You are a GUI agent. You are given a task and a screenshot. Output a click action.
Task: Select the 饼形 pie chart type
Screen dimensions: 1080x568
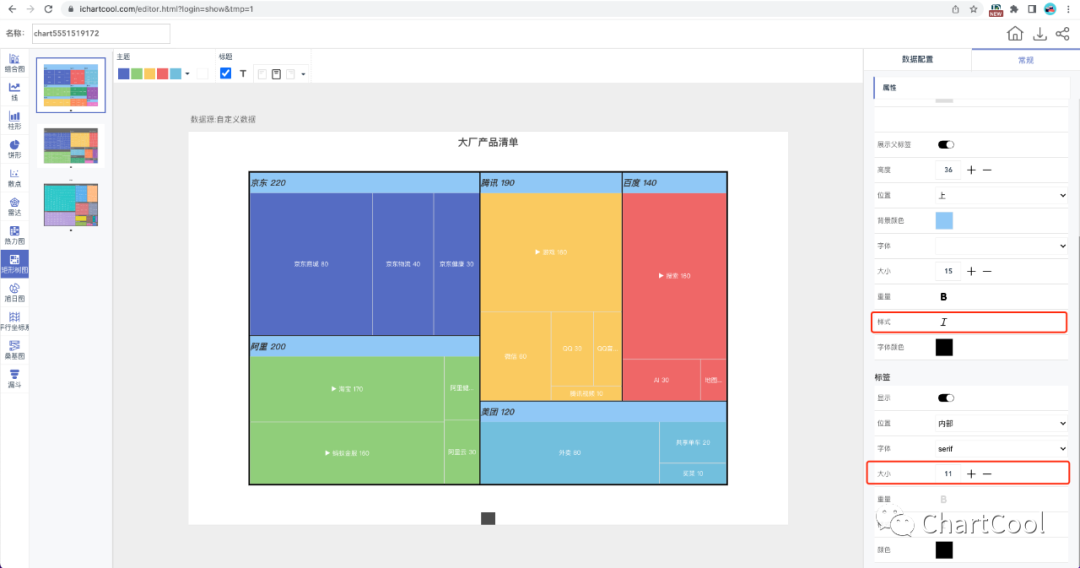pyautogui.click(x=14, y=149)
